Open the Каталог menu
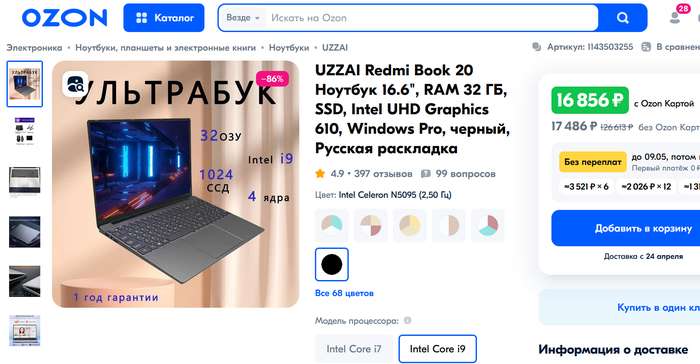 (164, 18)
